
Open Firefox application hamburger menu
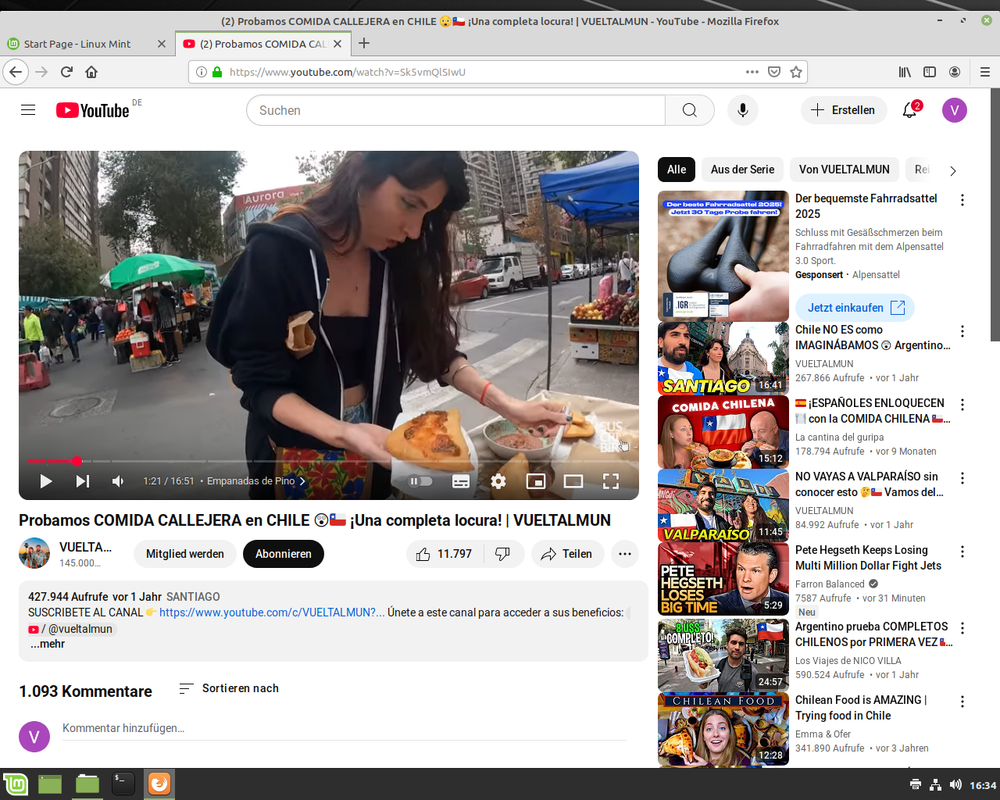tap(985, 72)
